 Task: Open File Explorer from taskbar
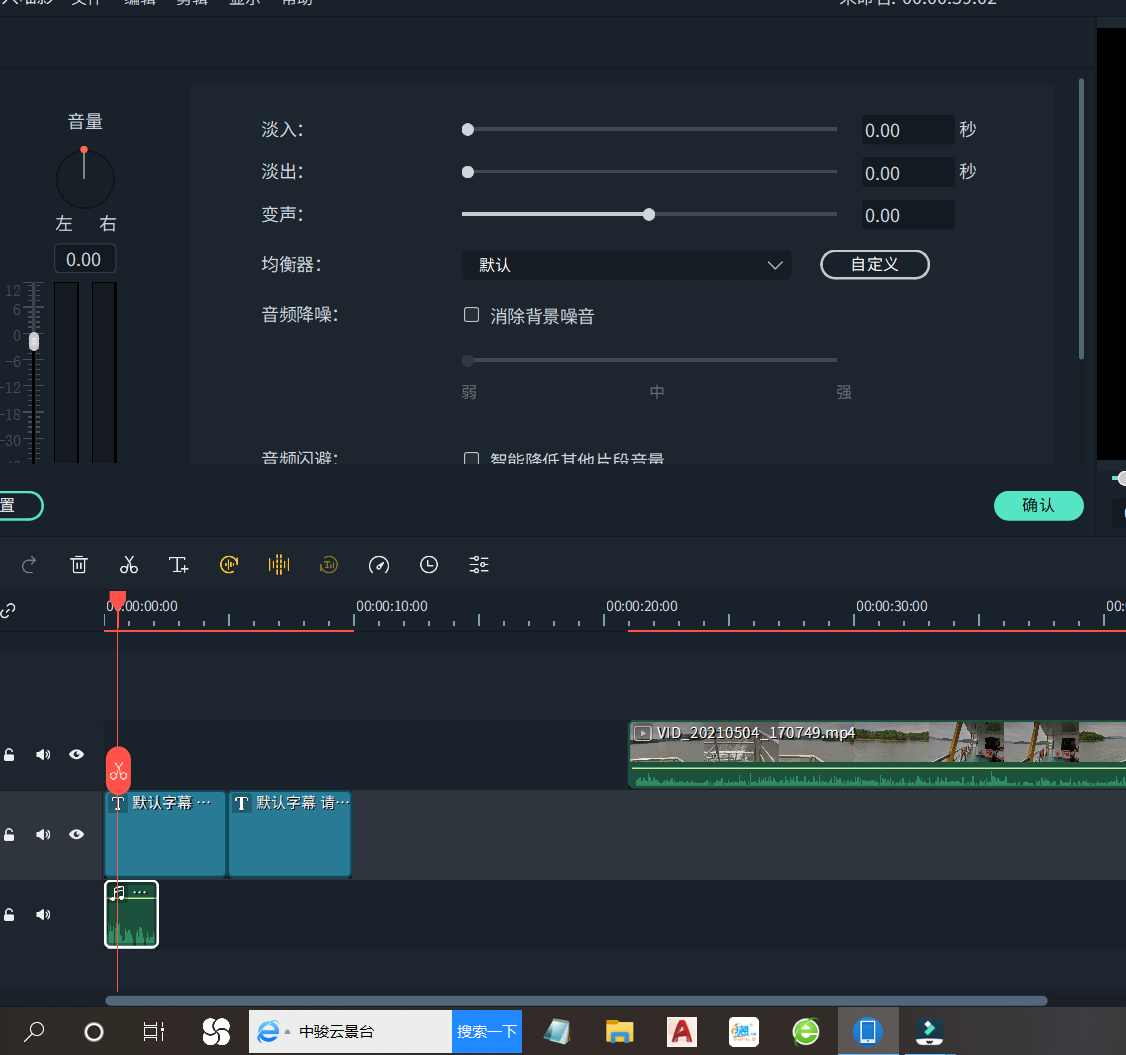tap(619, 1032)
